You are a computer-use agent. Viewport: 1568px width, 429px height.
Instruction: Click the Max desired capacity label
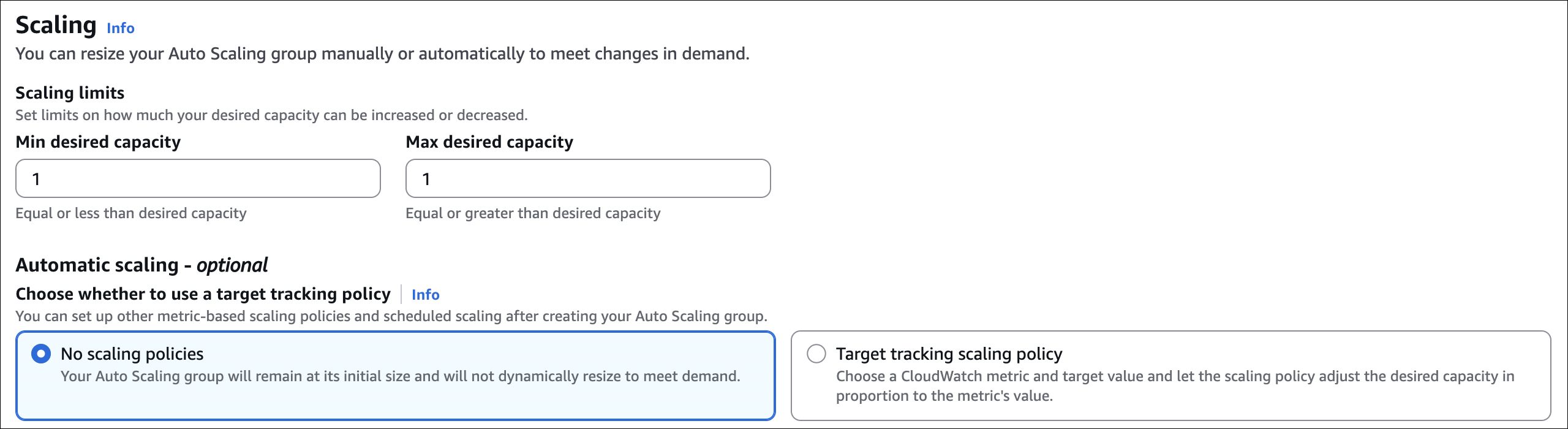(x=489, y=142)
